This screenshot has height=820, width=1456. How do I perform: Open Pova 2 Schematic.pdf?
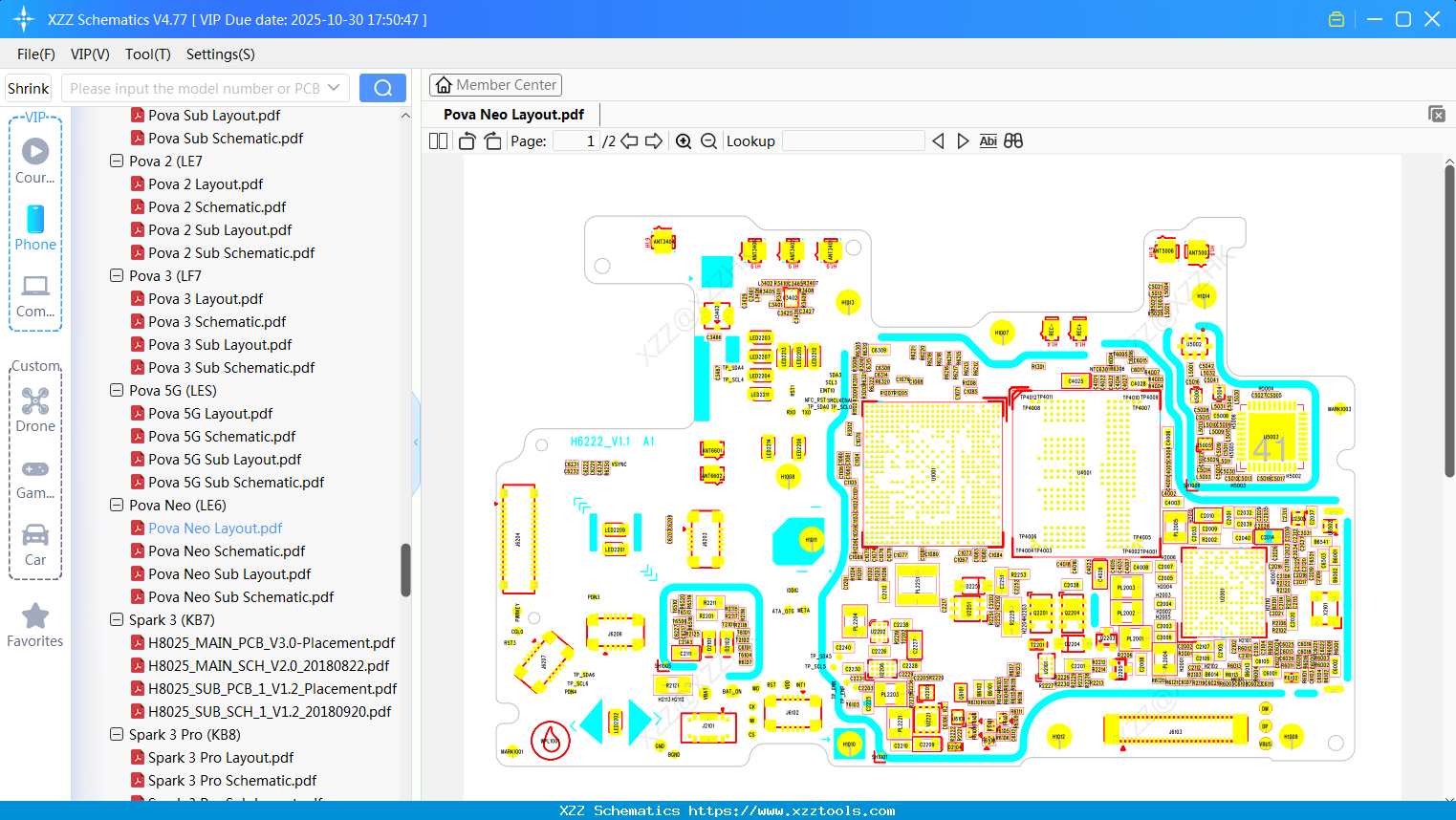coord(217,207)
